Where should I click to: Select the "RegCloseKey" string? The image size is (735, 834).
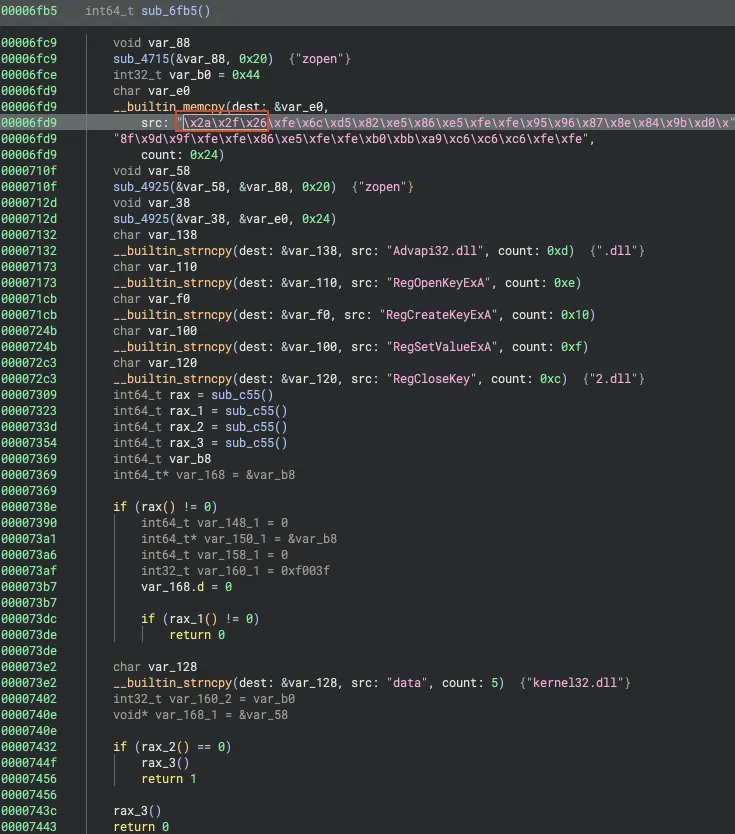pos(431,379)
